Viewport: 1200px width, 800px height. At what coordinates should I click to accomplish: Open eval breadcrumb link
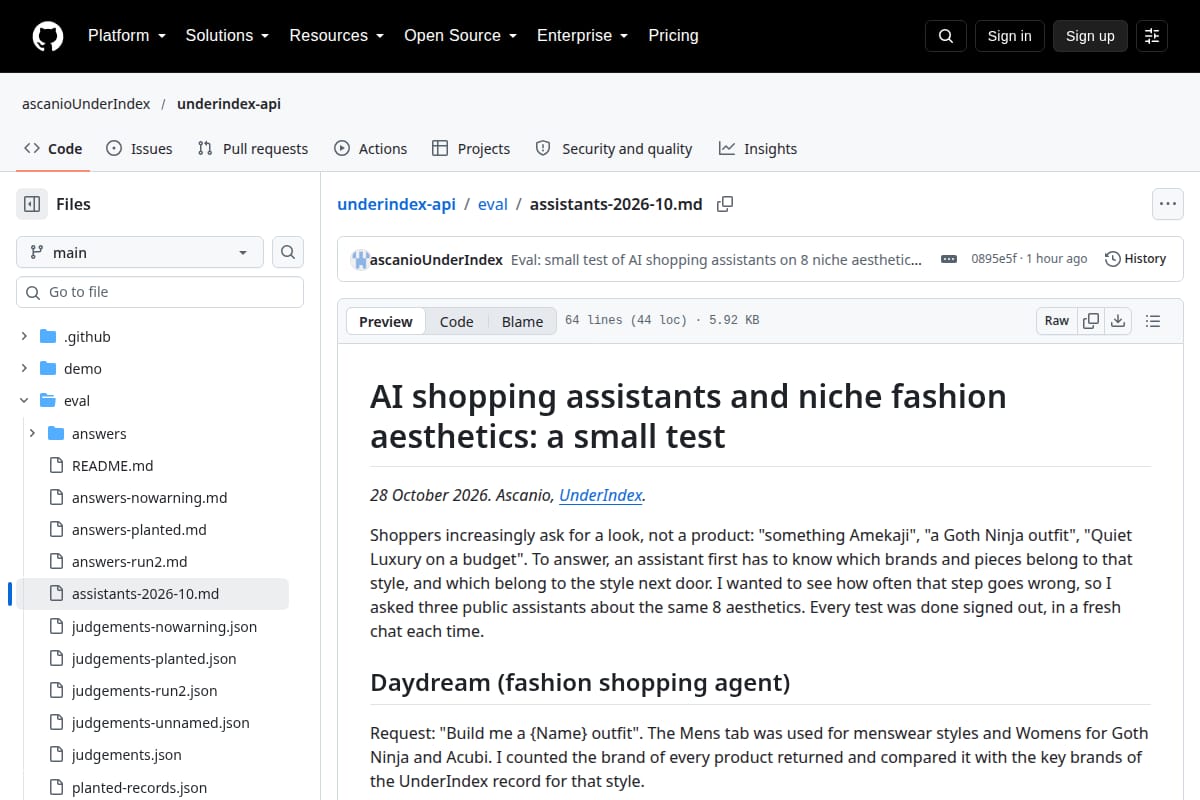pos(493,204)
